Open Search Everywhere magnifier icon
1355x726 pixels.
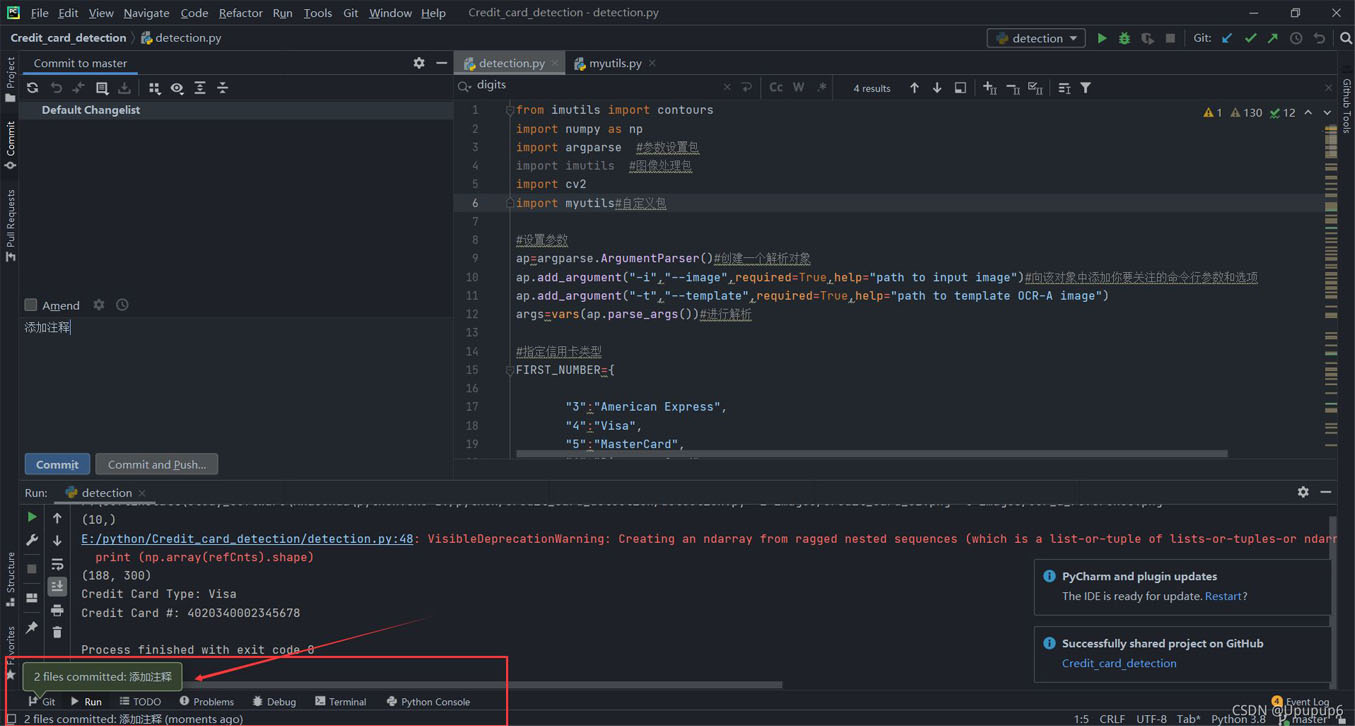[1345, 38]
